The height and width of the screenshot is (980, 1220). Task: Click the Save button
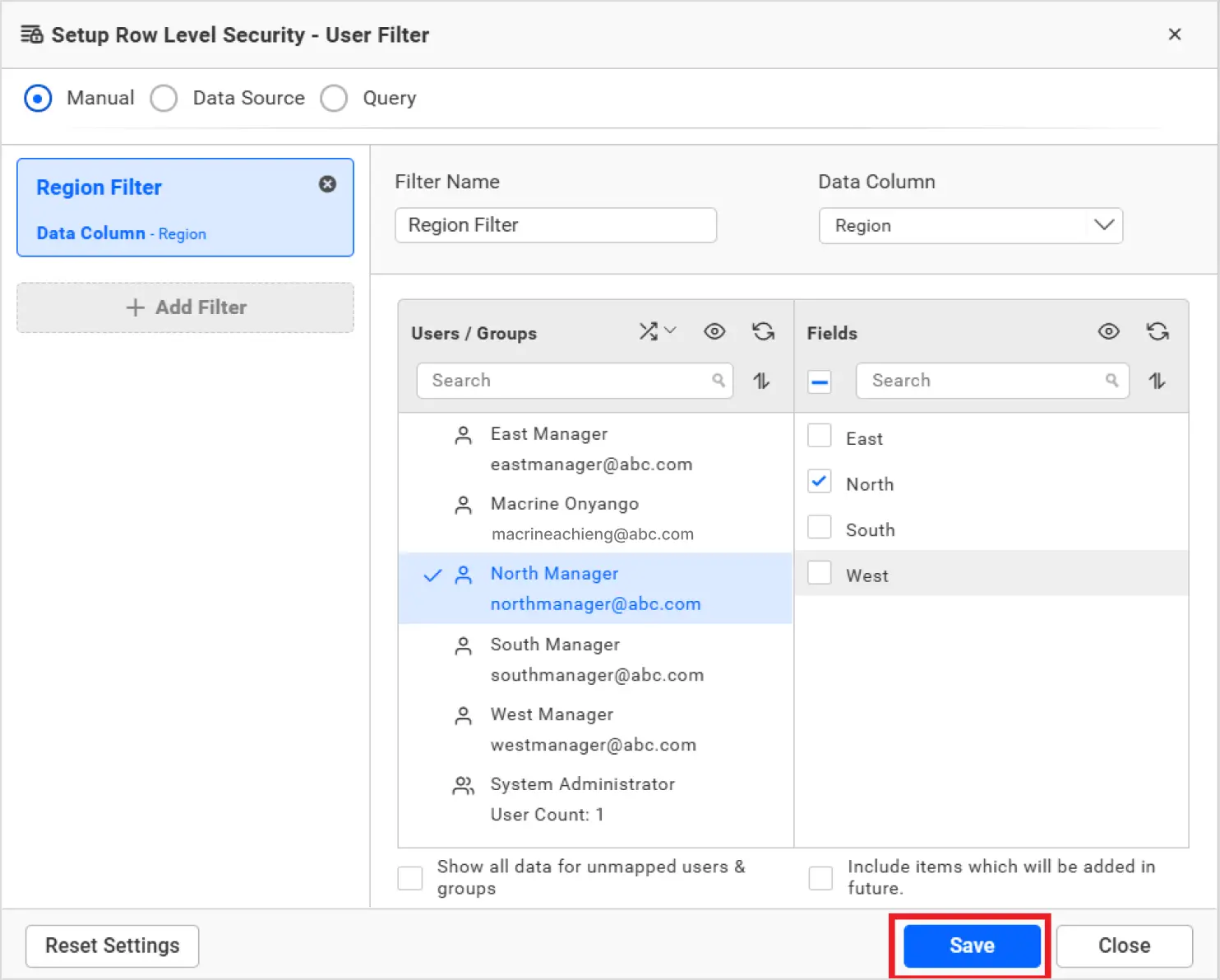(972, 945)
